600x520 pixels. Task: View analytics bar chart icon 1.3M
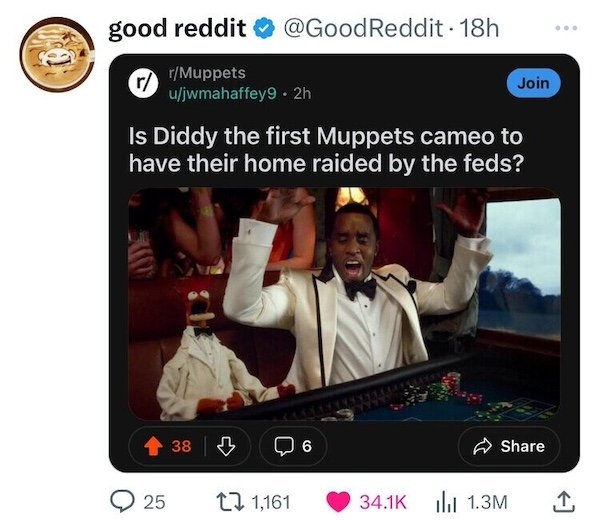coord(446,502)
